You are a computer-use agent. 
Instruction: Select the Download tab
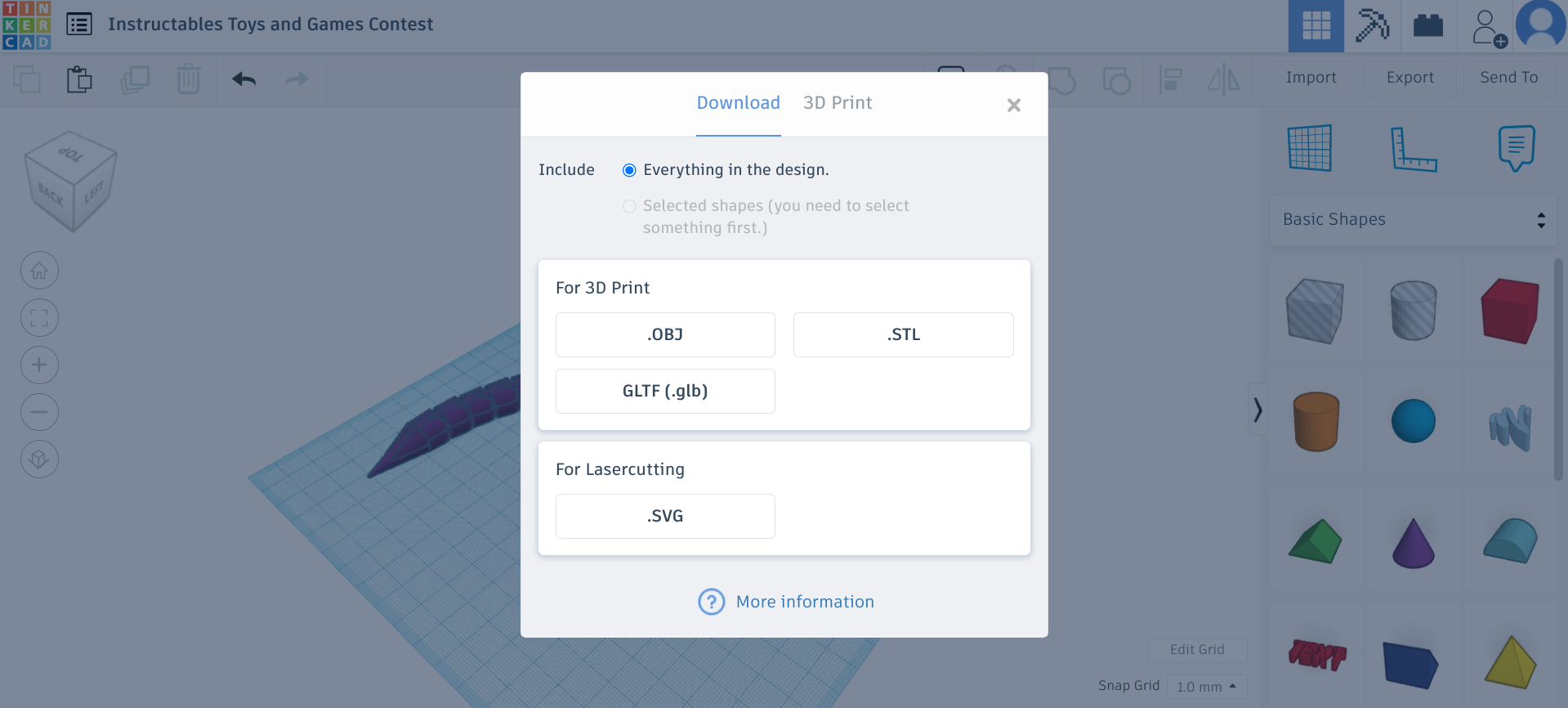(738, 103)
